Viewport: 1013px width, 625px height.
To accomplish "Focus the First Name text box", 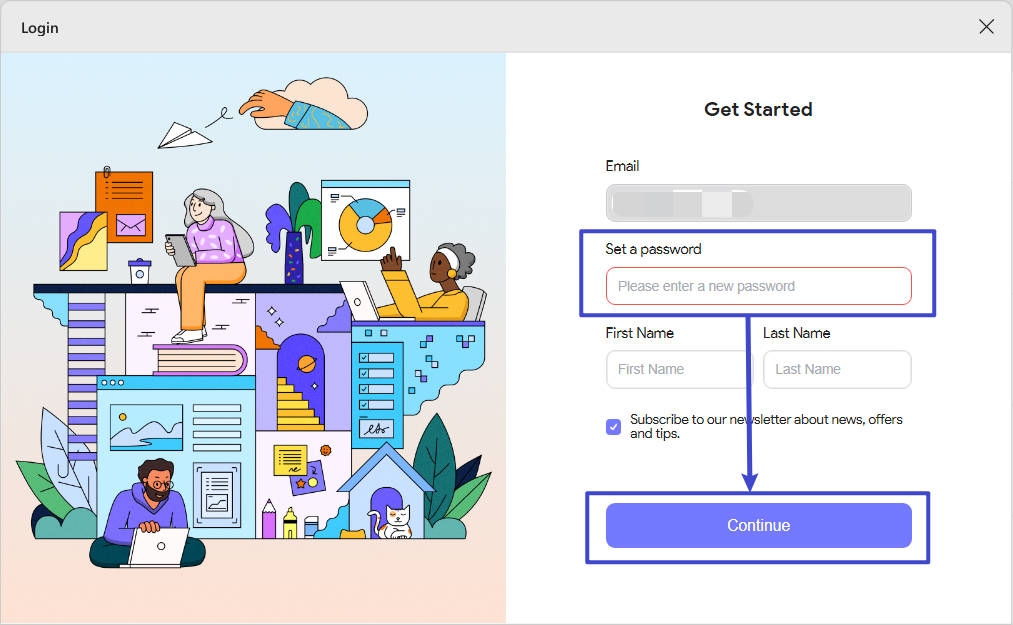I will pos(676,369).
